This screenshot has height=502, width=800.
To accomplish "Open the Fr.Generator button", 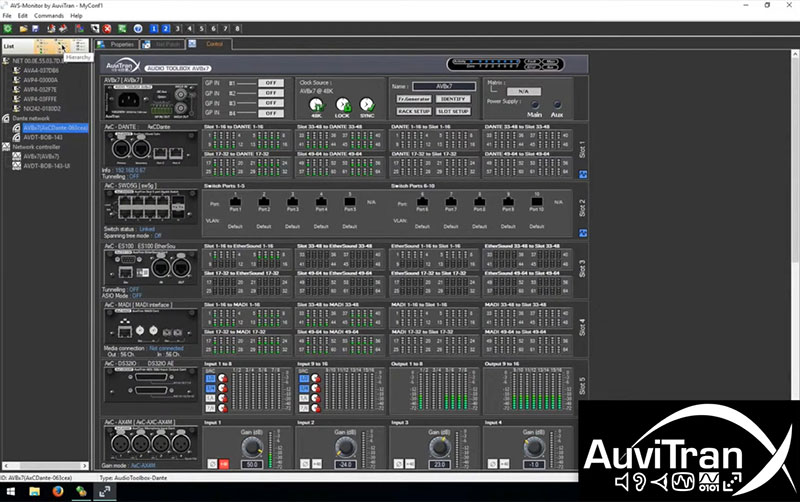I will [414, 99].
